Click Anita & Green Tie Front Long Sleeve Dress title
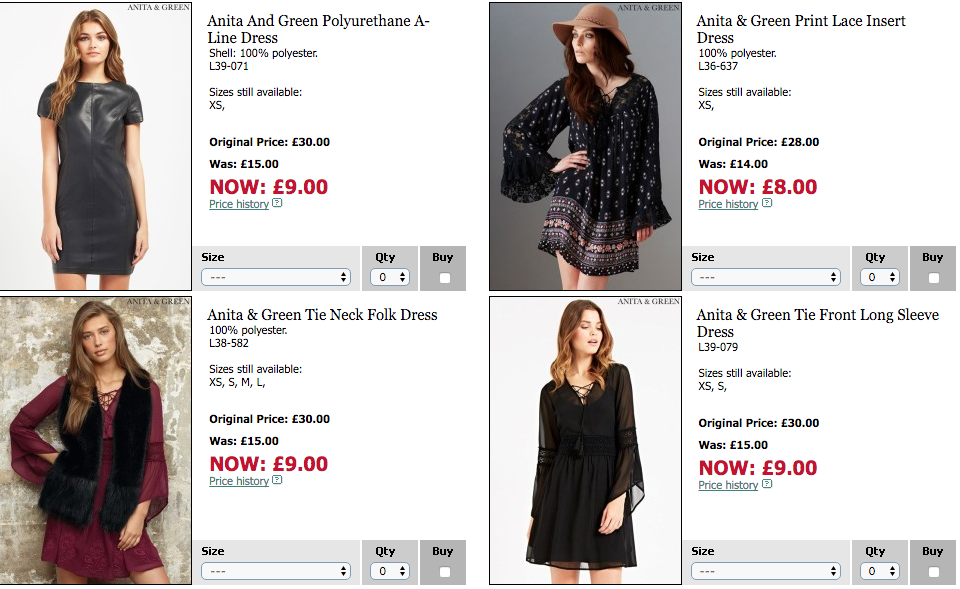Viewport: 960px width, 589px height. (x=817, y=323)
